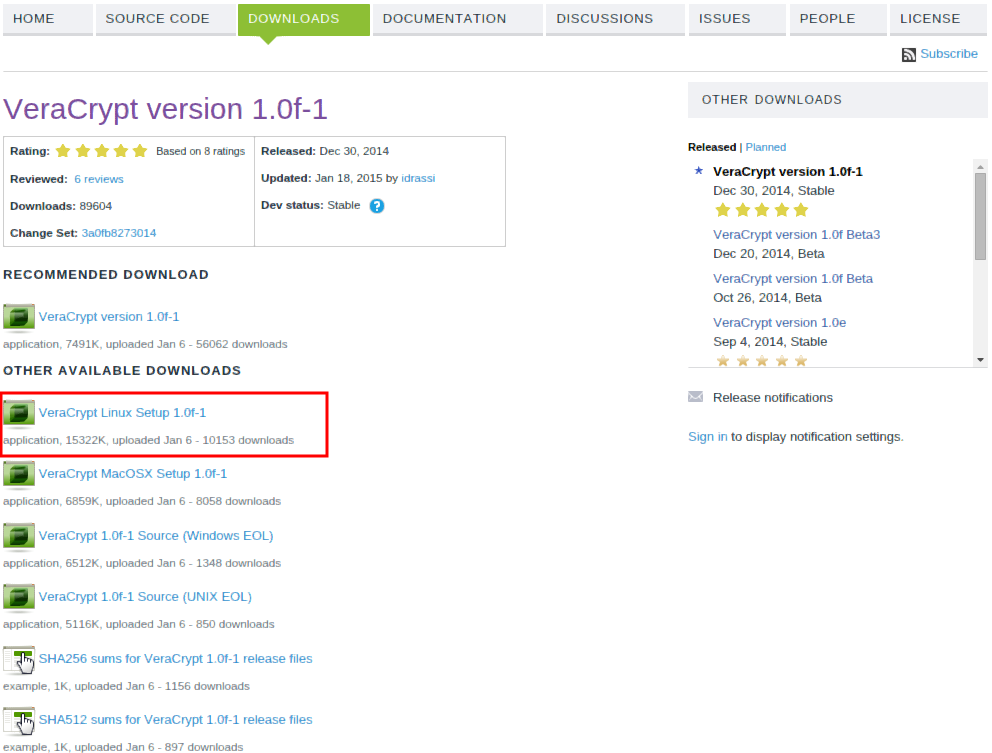Click the Other Downloads panel header

tap(838, 100)
